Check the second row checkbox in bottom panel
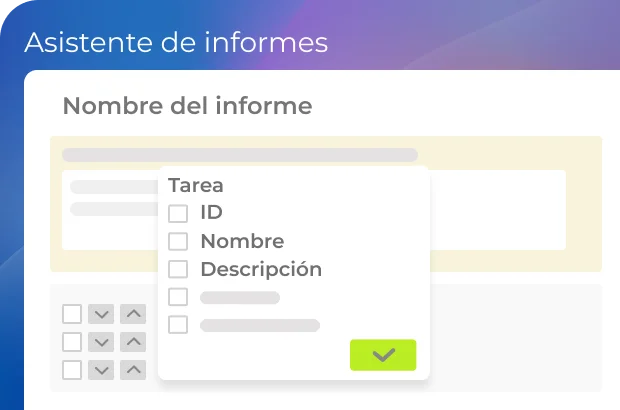Viewport: 620px width, 410px height. click(72, 342)
